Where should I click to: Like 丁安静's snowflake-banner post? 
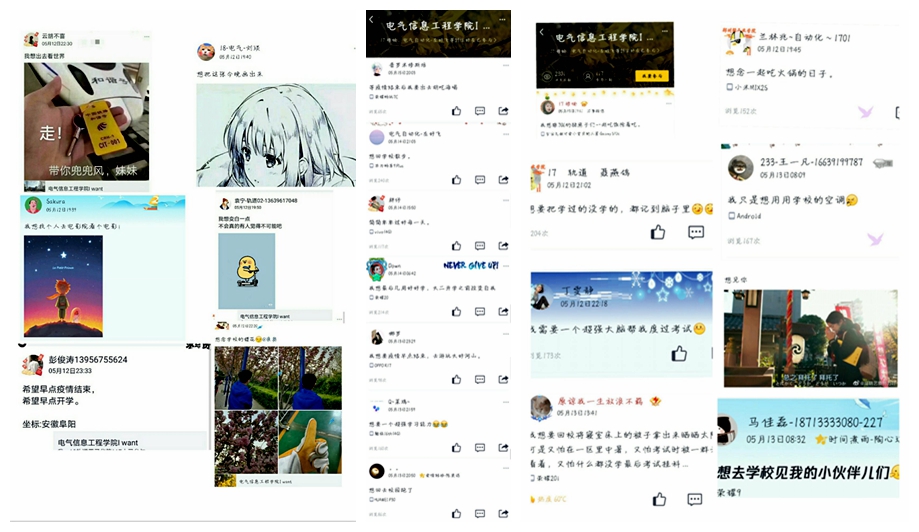679,354
